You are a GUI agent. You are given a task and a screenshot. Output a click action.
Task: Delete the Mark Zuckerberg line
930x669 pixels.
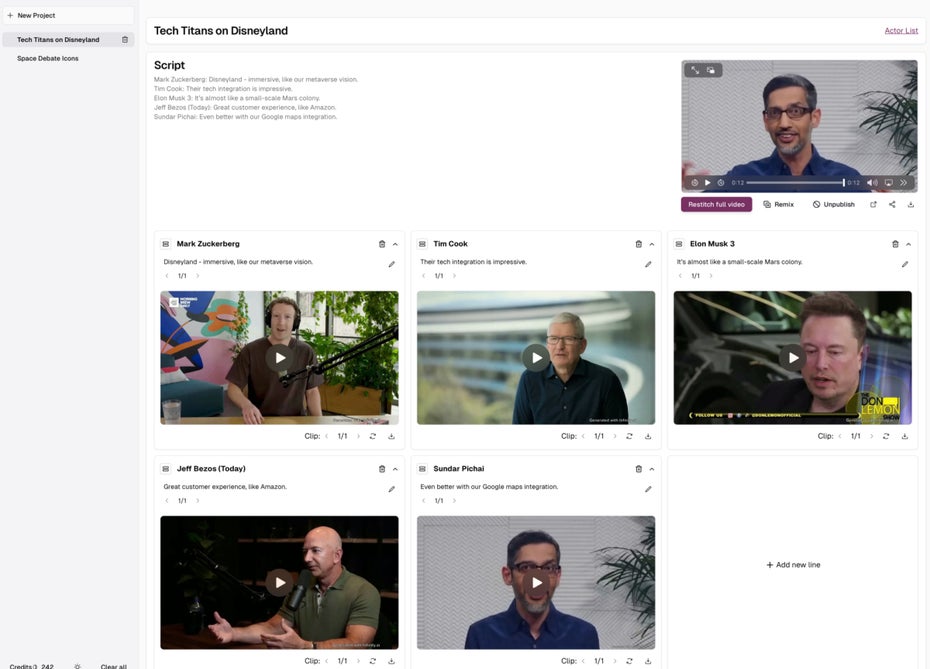point(382,244)
